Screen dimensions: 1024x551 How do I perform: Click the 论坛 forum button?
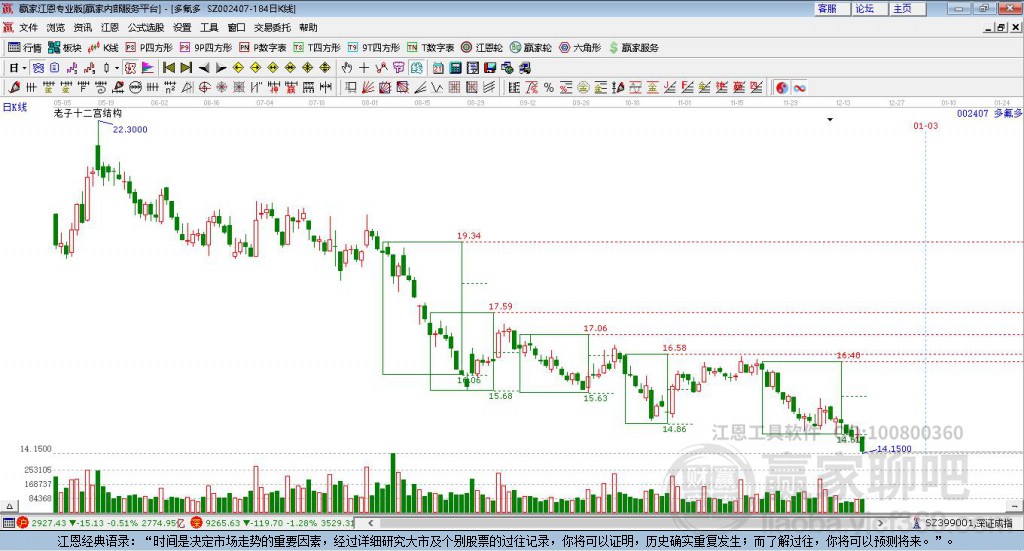(869, 8)
